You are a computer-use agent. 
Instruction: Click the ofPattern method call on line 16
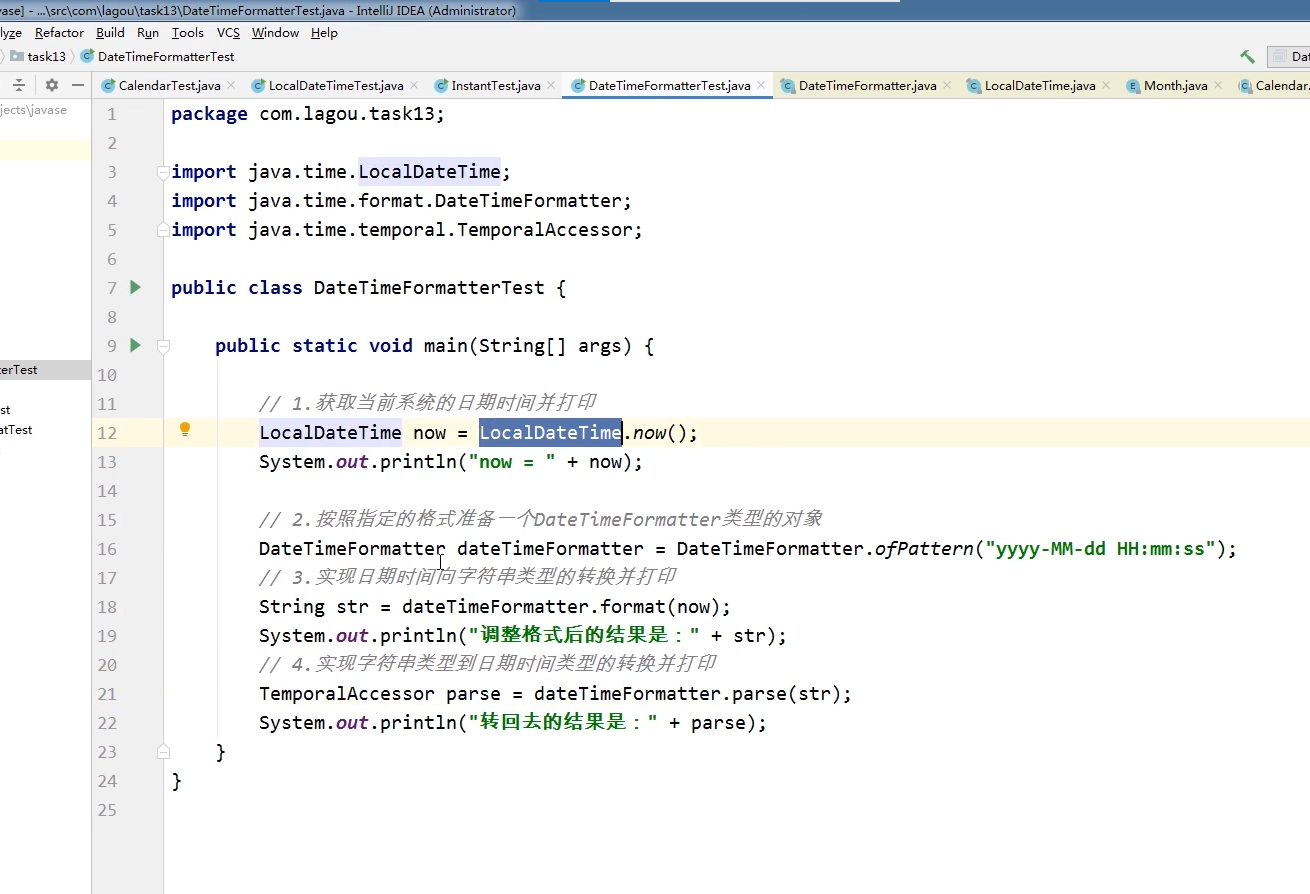(925, 549)
